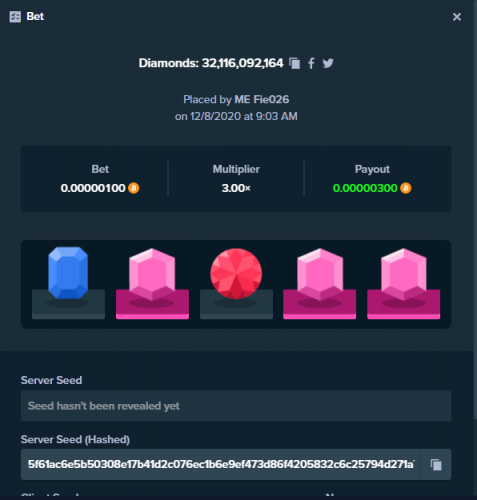Viewport: 477px width, 500px height.
Task: Click the last pink gem
Action: (404, 274)
